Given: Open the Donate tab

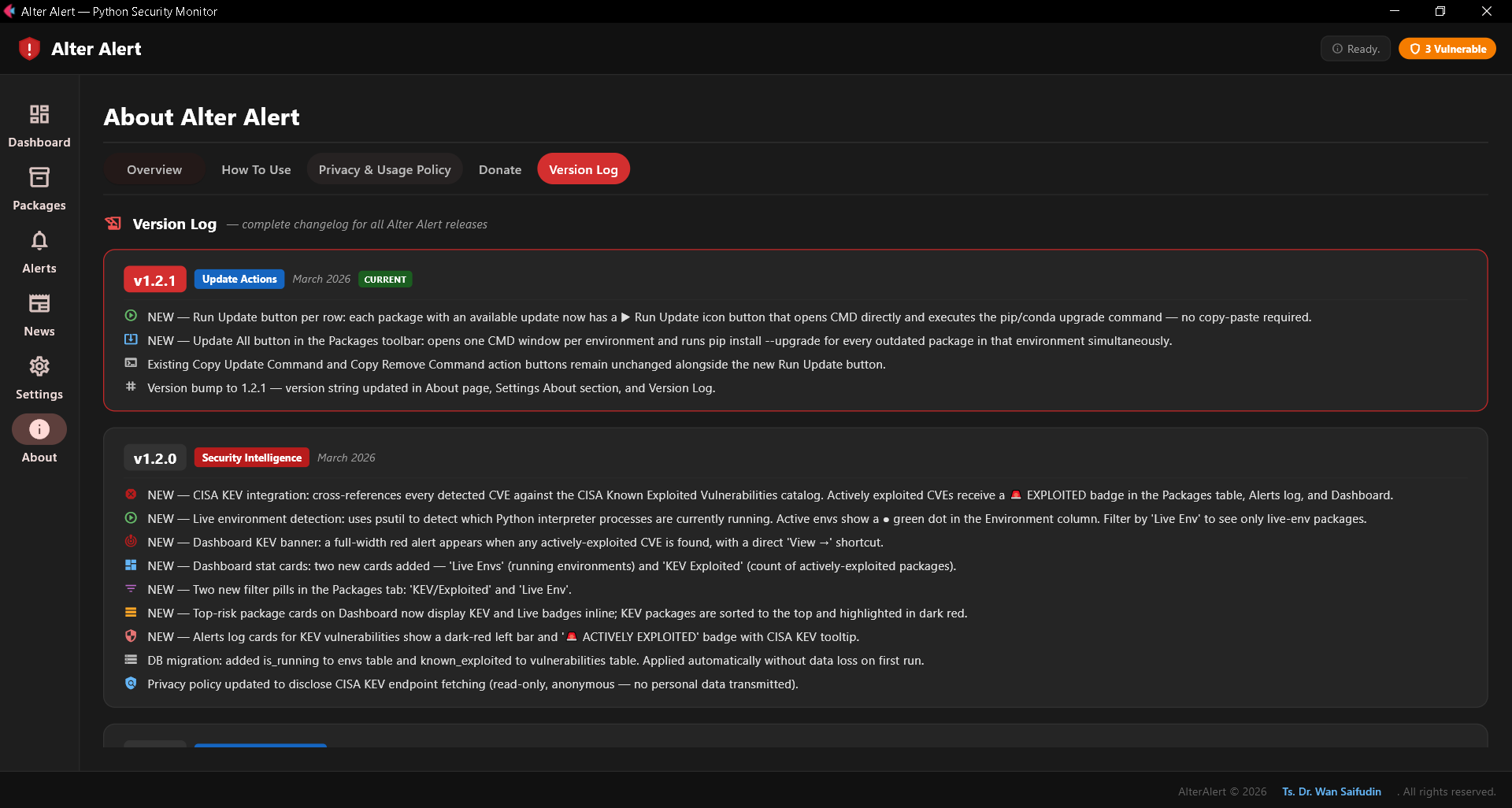Looking at the screenshot, I should click(x=499, y=169).
